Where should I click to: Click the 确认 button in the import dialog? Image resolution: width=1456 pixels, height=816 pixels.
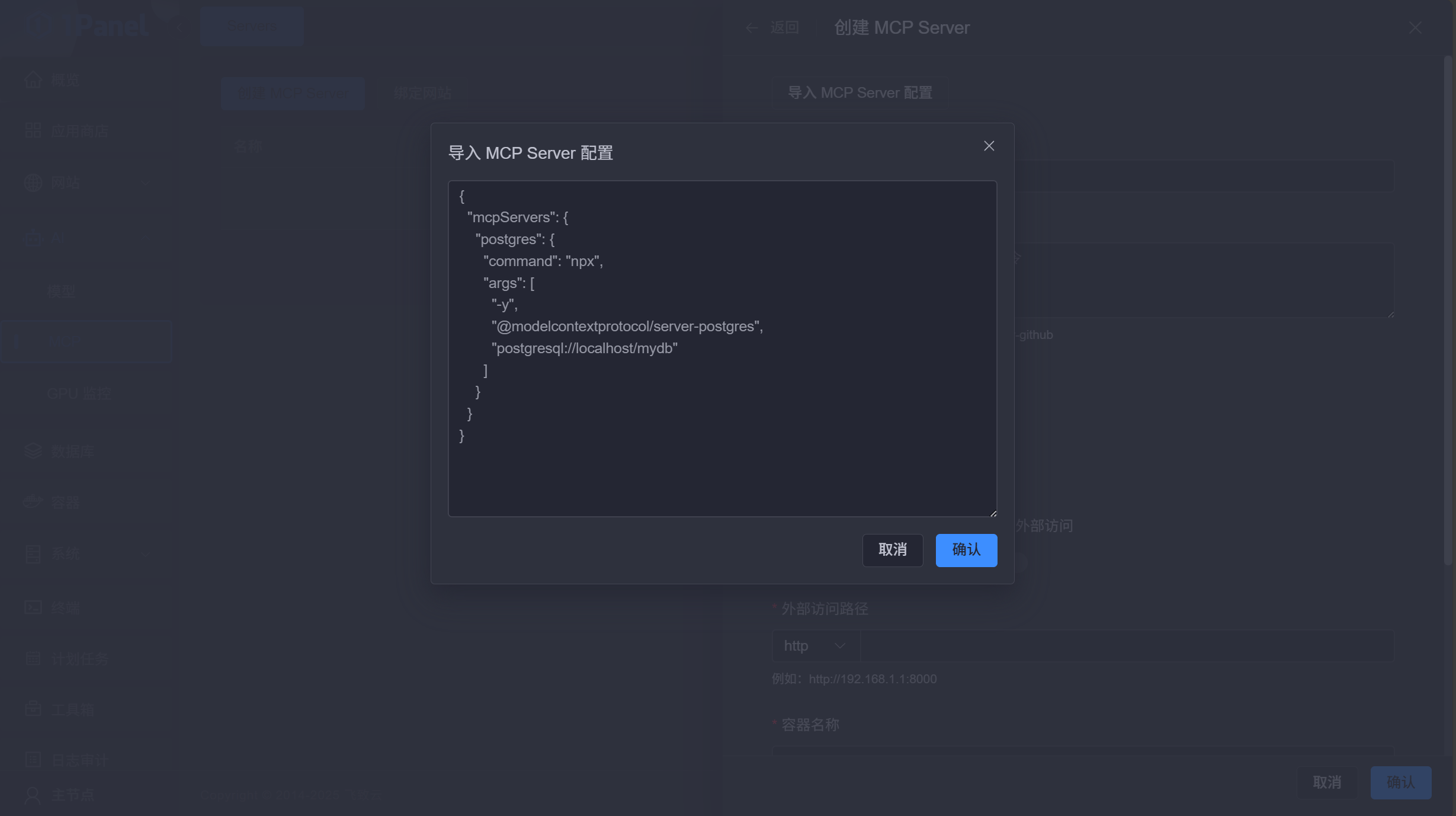tap(966, 550)
